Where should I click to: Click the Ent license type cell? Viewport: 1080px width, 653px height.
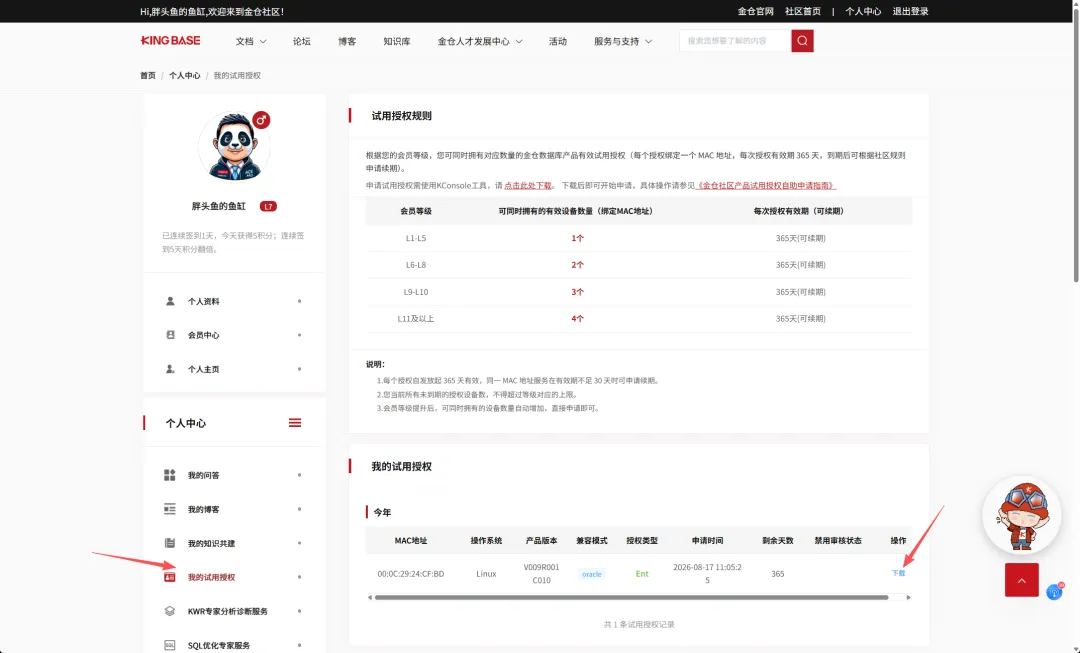coord(642,574)
